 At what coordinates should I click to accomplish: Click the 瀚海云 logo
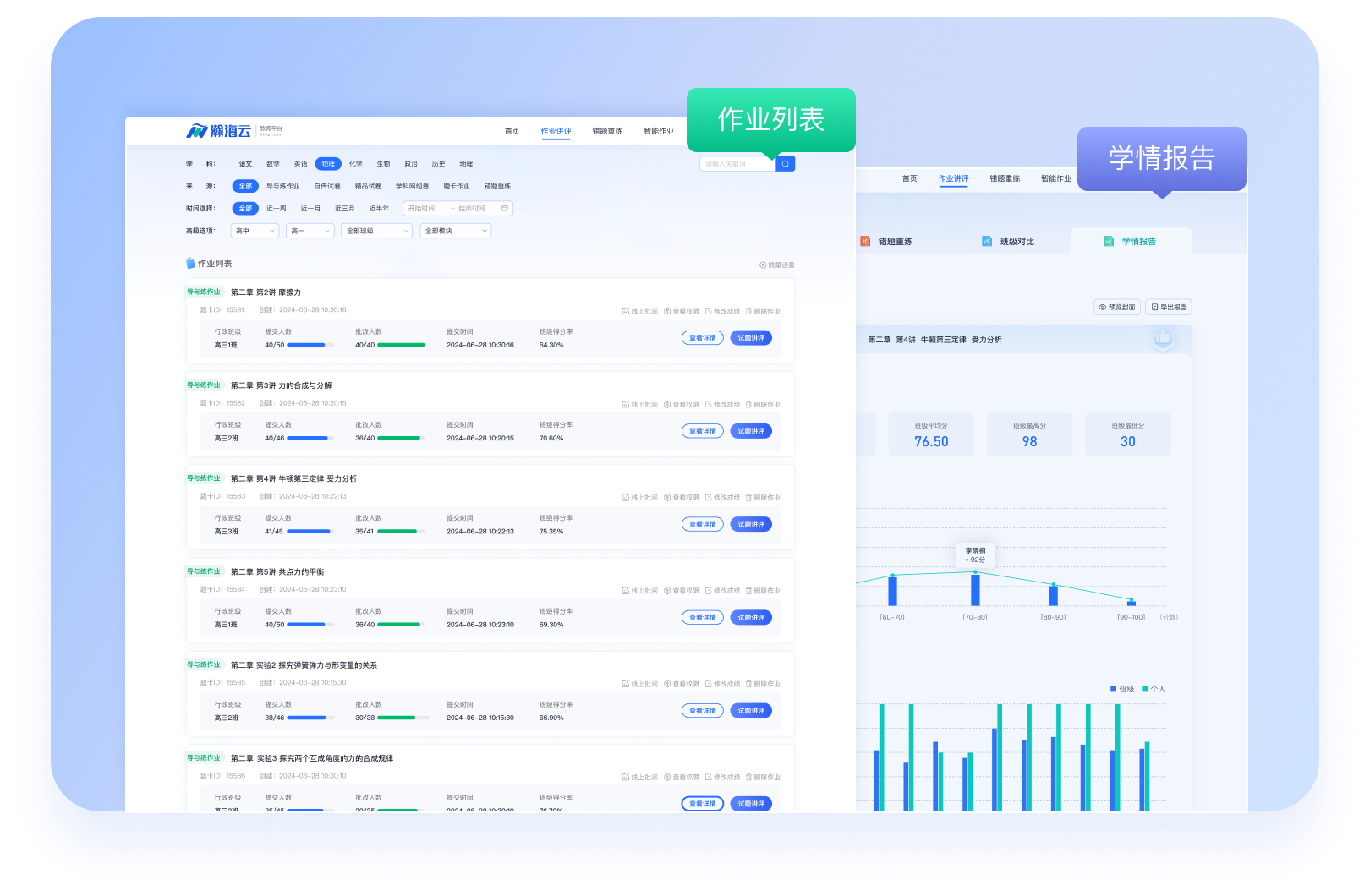219,131
